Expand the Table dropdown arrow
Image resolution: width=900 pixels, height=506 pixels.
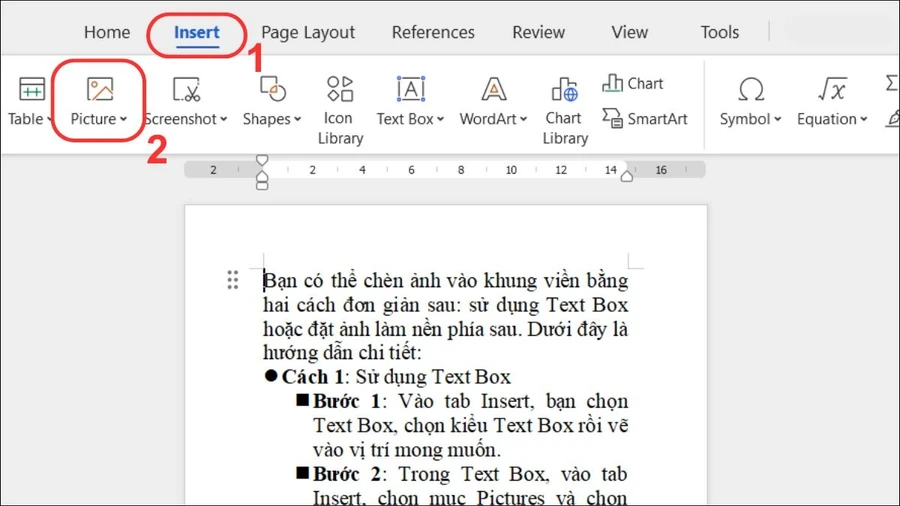pos(50,119)
